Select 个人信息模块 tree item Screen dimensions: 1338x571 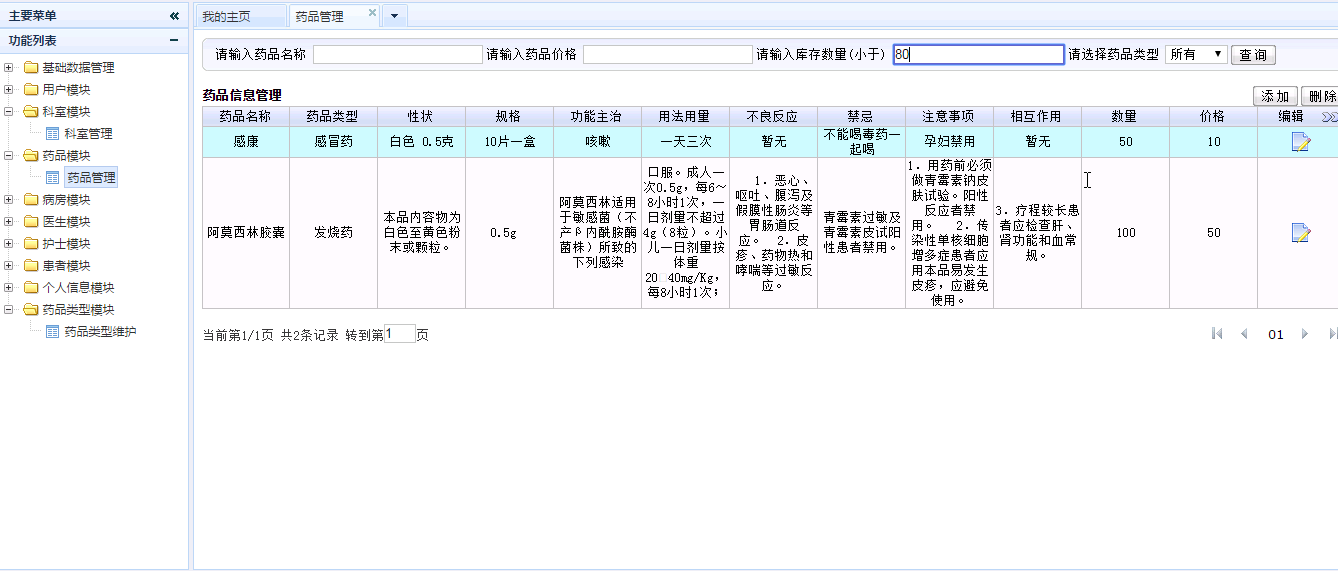pos(78,288)
